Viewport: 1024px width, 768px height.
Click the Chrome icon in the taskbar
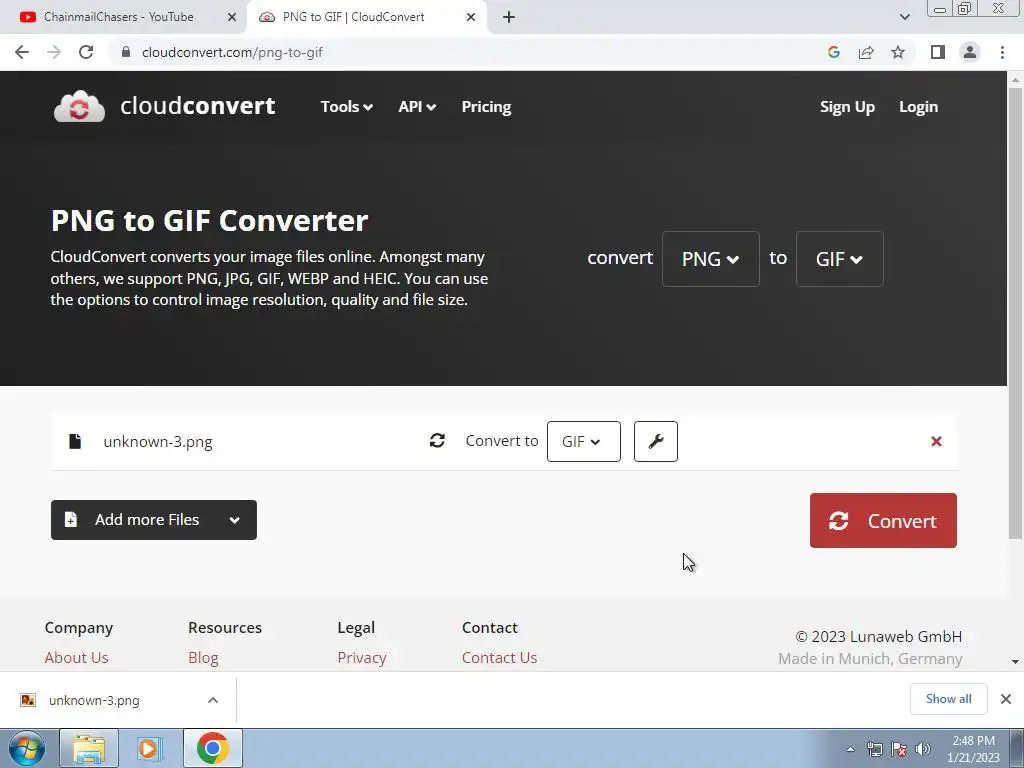(x=213, y=748)
